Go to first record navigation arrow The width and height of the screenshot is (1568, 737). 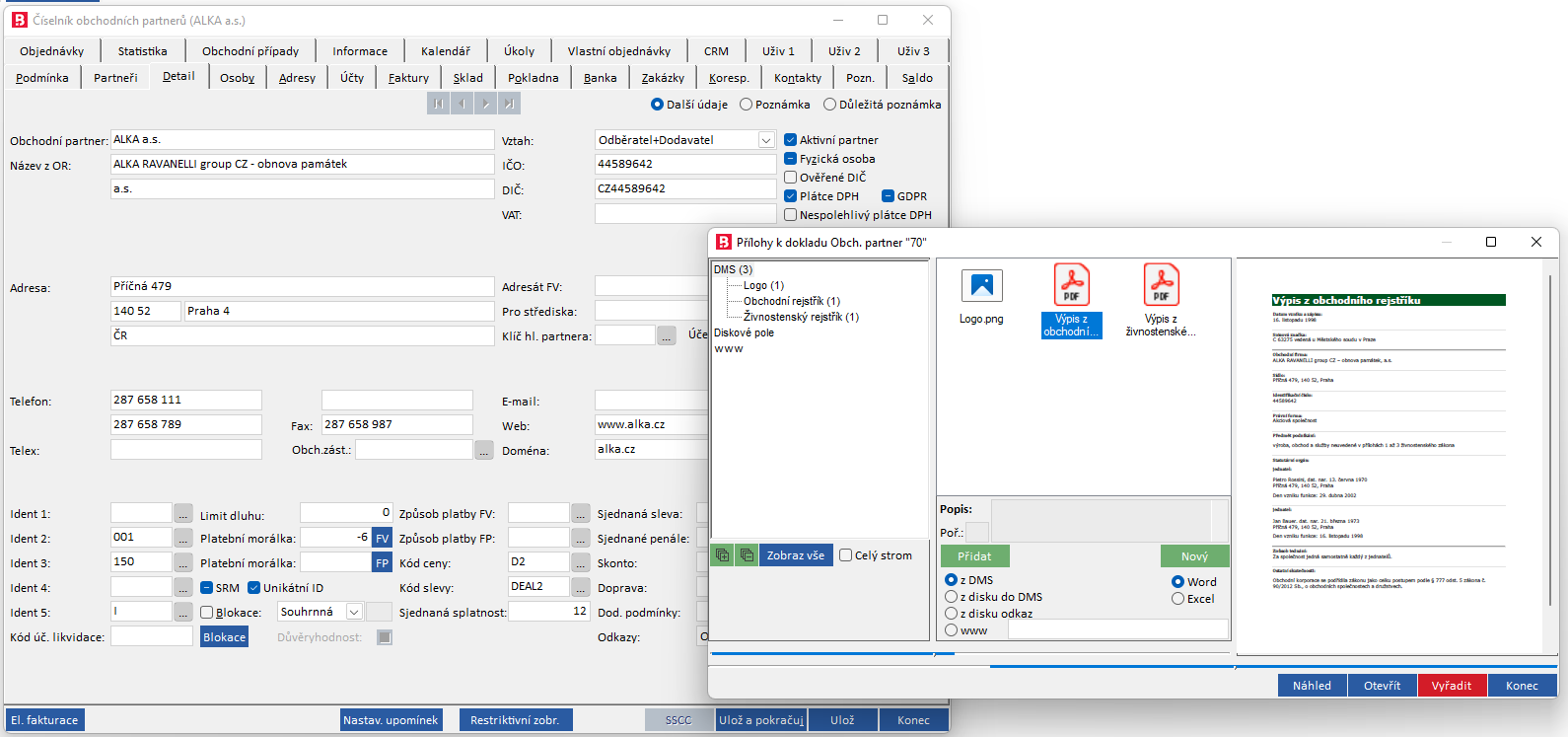coord(438,104)
